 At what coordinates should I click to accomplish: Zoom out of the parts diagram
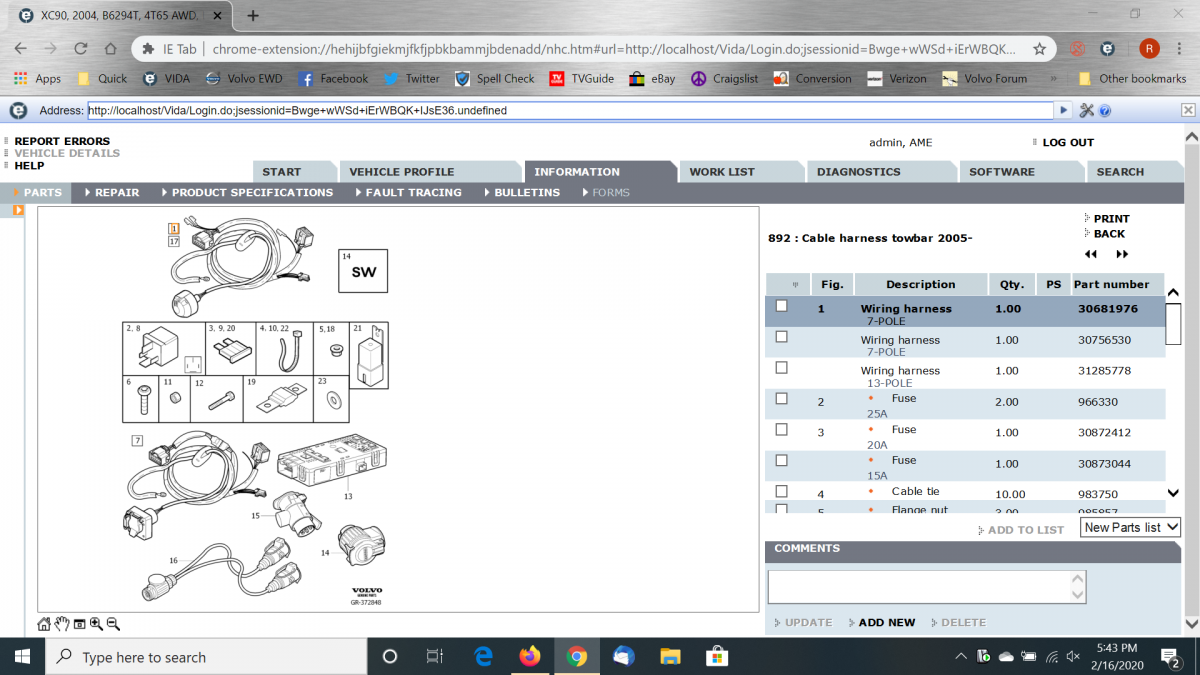113,624
